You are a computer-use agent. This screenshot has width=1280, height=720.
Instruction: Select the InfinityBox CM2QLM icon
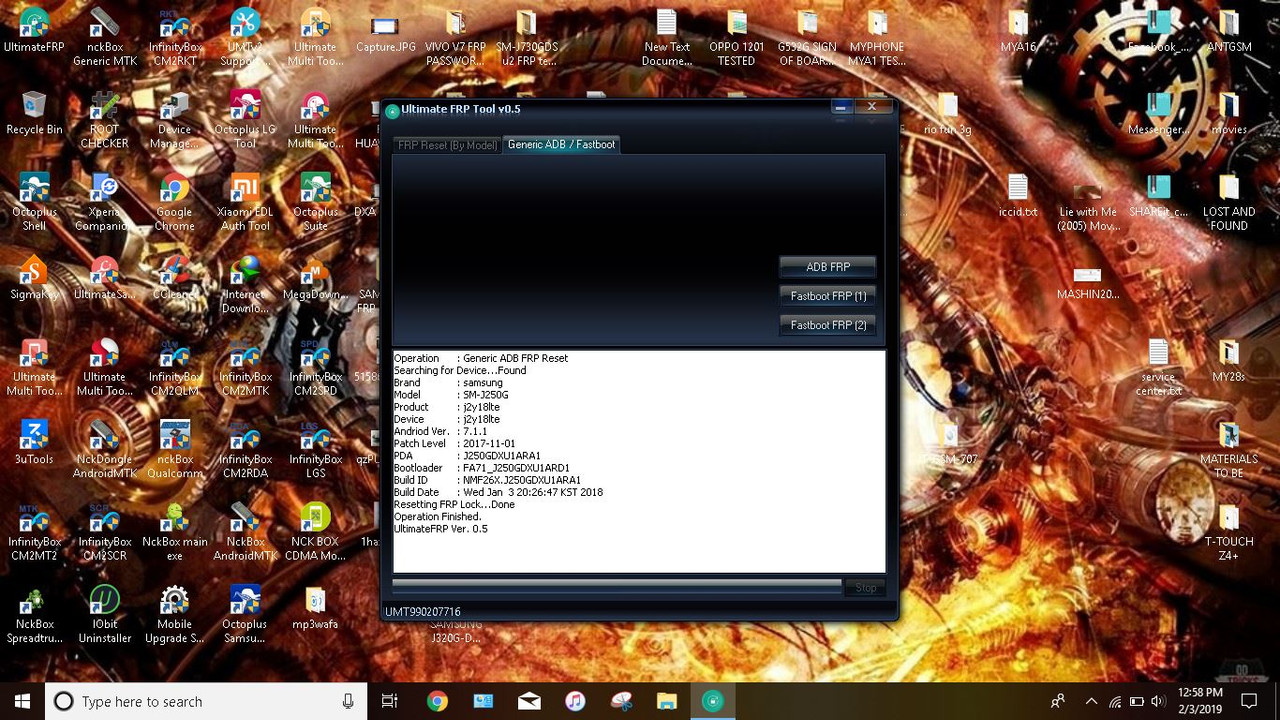(175, 367)
